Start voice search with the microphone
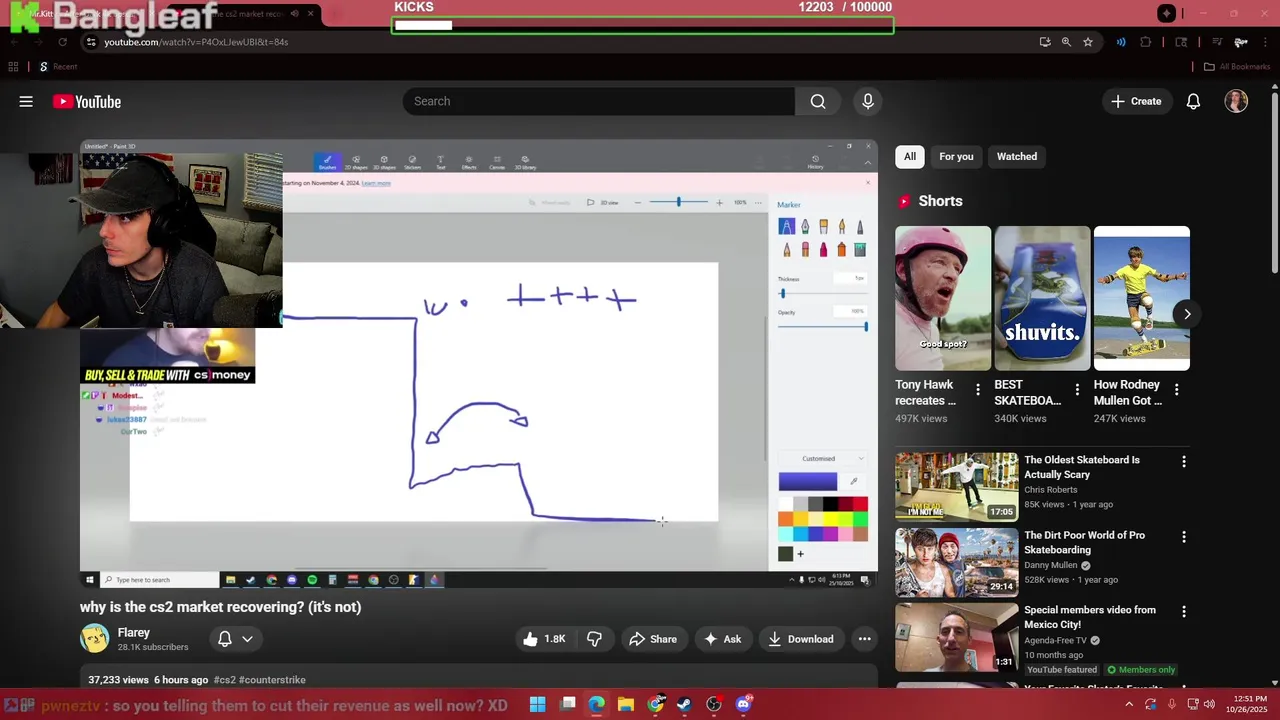Image resolution: width=1280 pixels, height=720 pixels. click(x=868, y=101)
